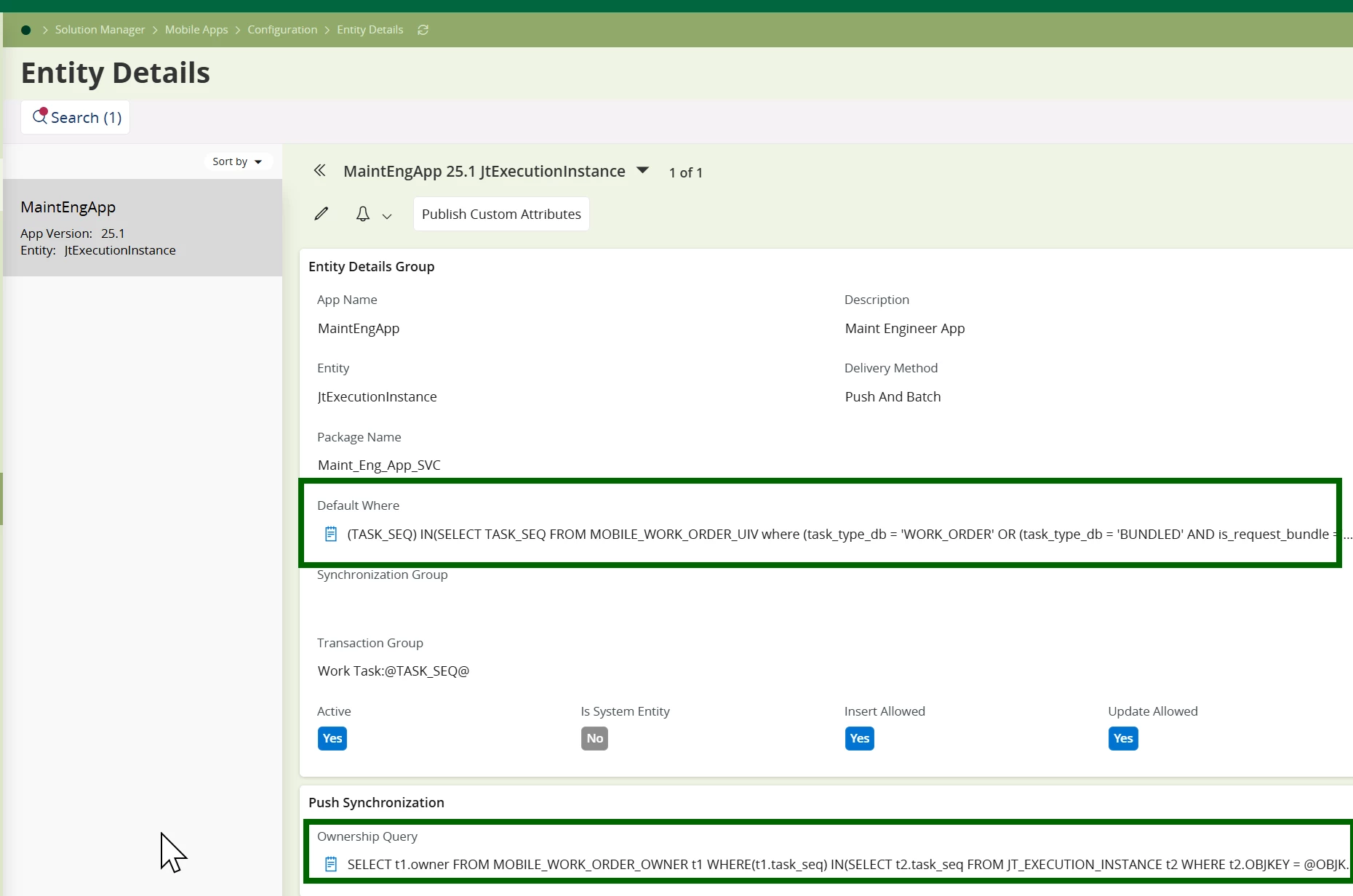Open the Ownership Query text editor icon

tap(331, 865)
